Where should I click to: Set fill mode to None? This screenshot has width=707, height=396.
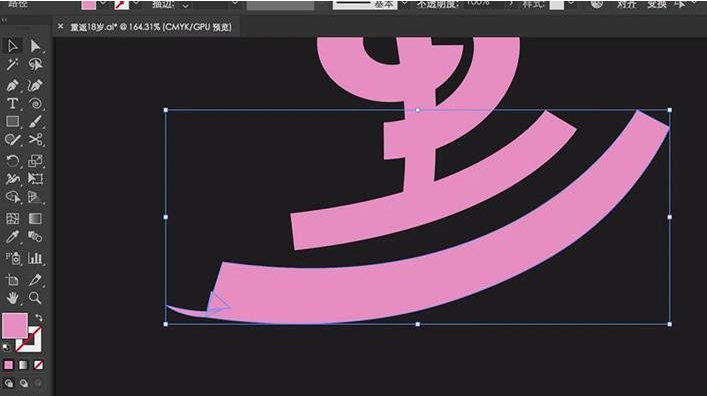click(39, 364)
